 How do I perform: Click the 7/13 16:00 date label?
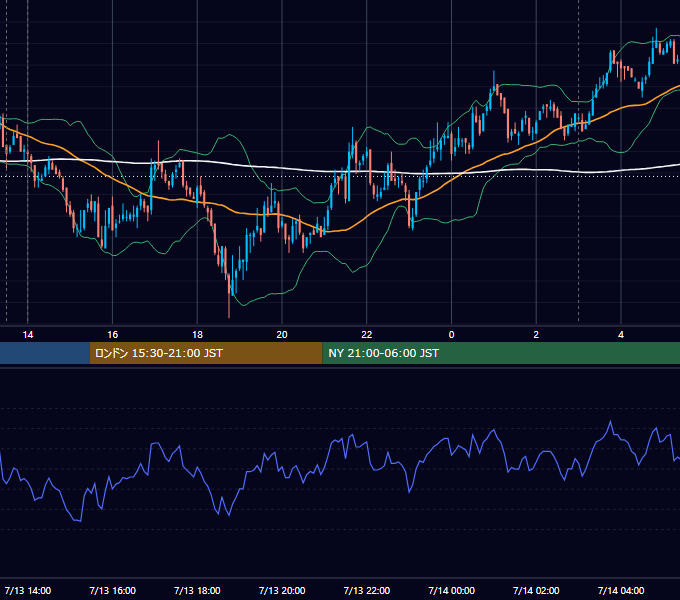[112, 590]
